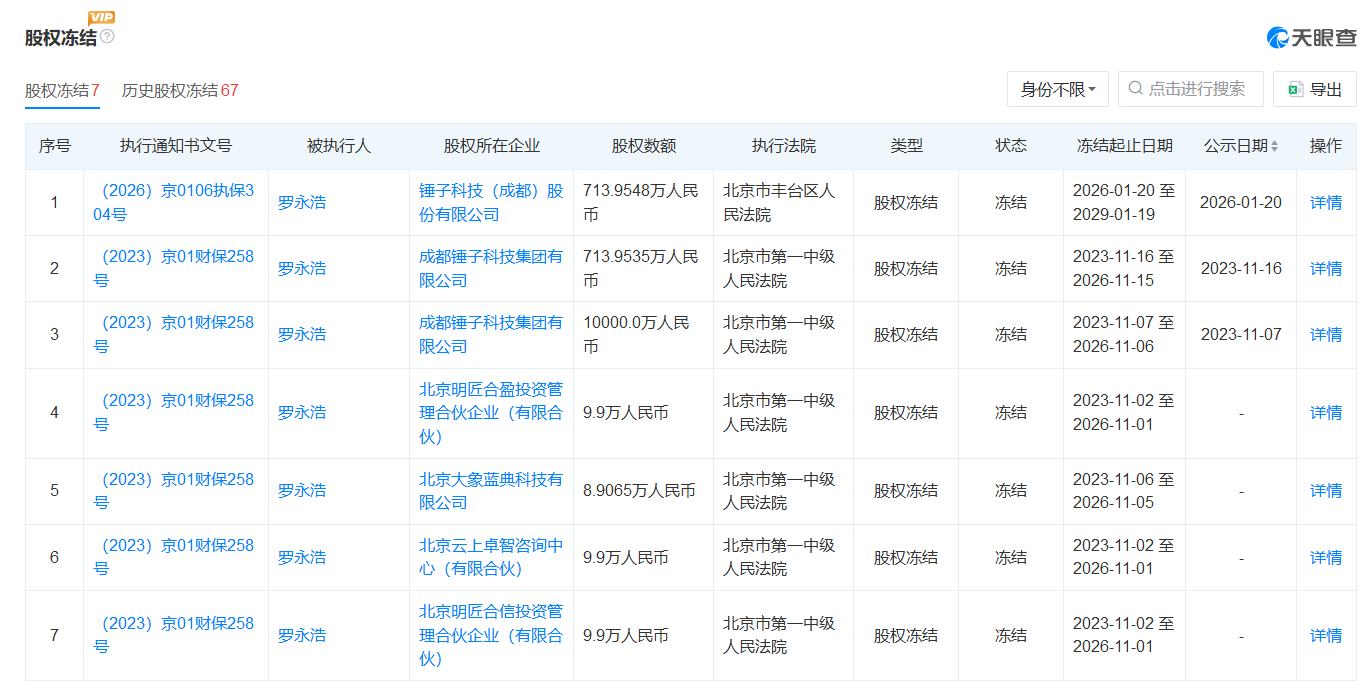Open 北京云上卓智咨询中心 company link

[490, 557]
